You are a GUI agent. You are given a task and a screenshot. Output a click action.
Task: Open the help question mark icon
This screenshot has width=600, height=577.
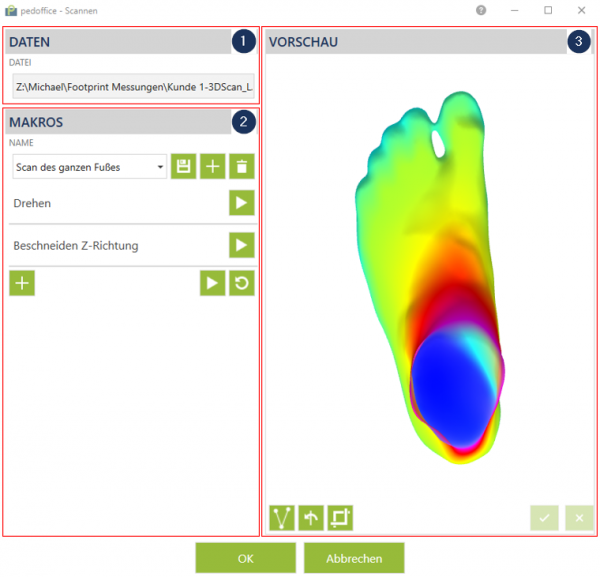coord(481,10)
